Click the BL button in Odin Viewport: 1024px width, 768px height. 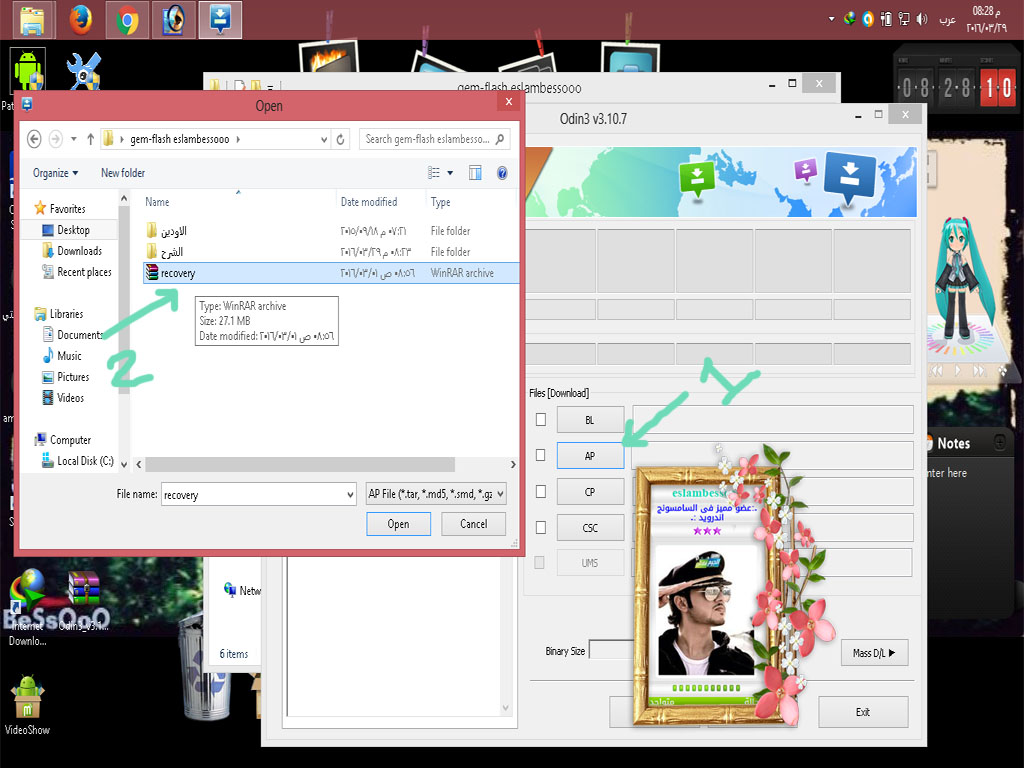(590, 420)
